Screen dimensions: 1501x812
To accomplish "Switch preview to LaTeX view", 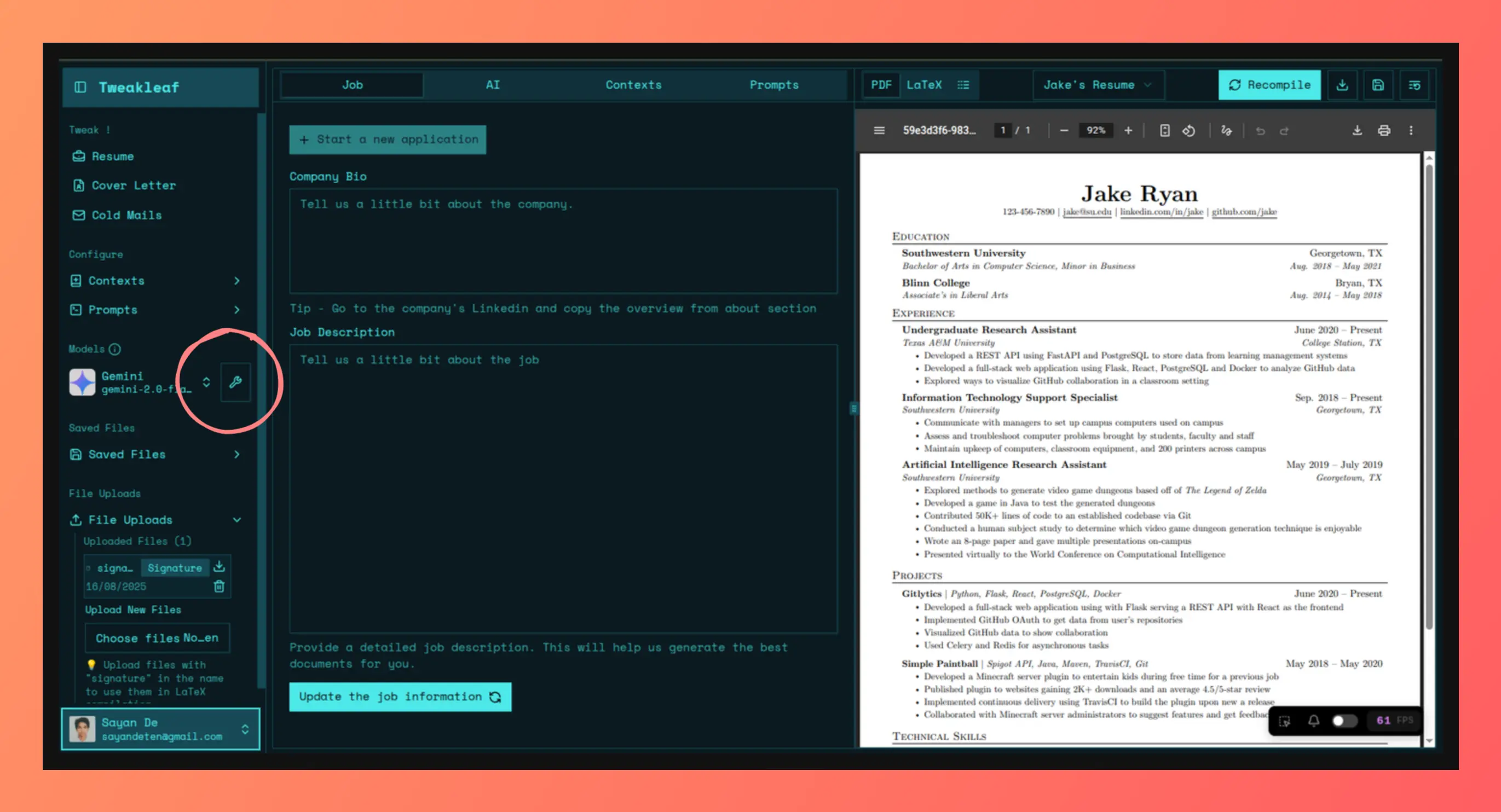I will click(x=923, y=85).
